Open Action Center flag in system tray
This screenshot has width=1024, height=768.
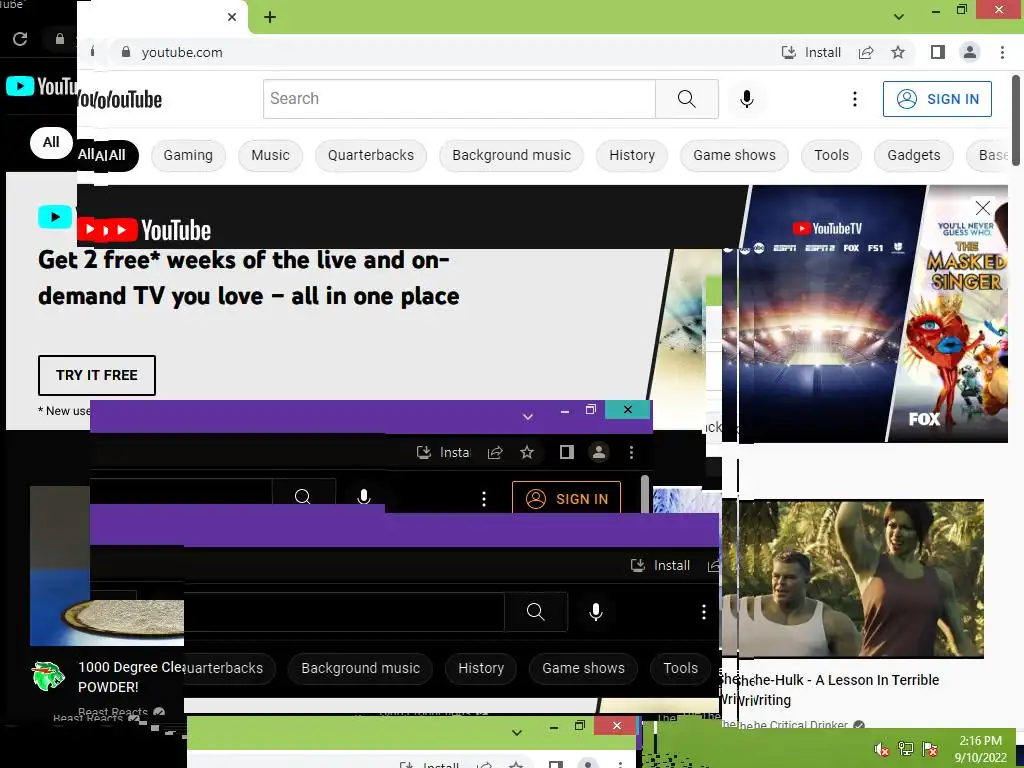pos(929,748)
